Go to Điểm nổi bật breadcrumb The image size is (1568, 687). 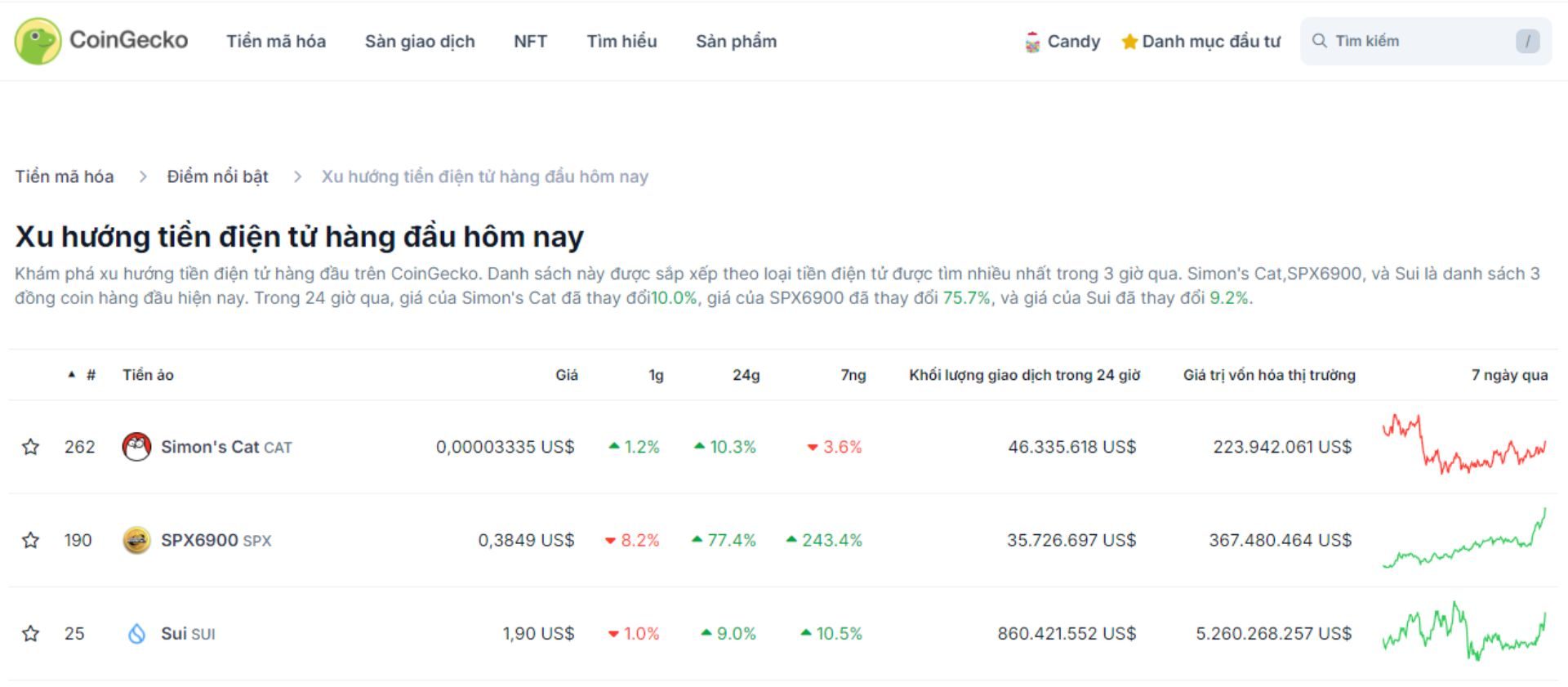(217, 176)
